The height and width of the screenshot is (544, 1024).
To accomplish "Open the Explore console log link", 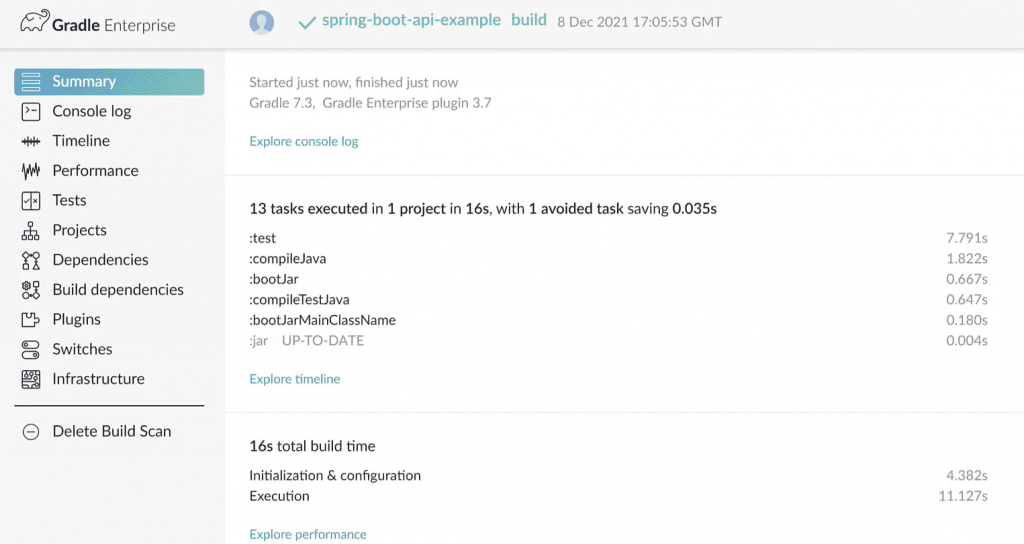I will tap(303, 142).
